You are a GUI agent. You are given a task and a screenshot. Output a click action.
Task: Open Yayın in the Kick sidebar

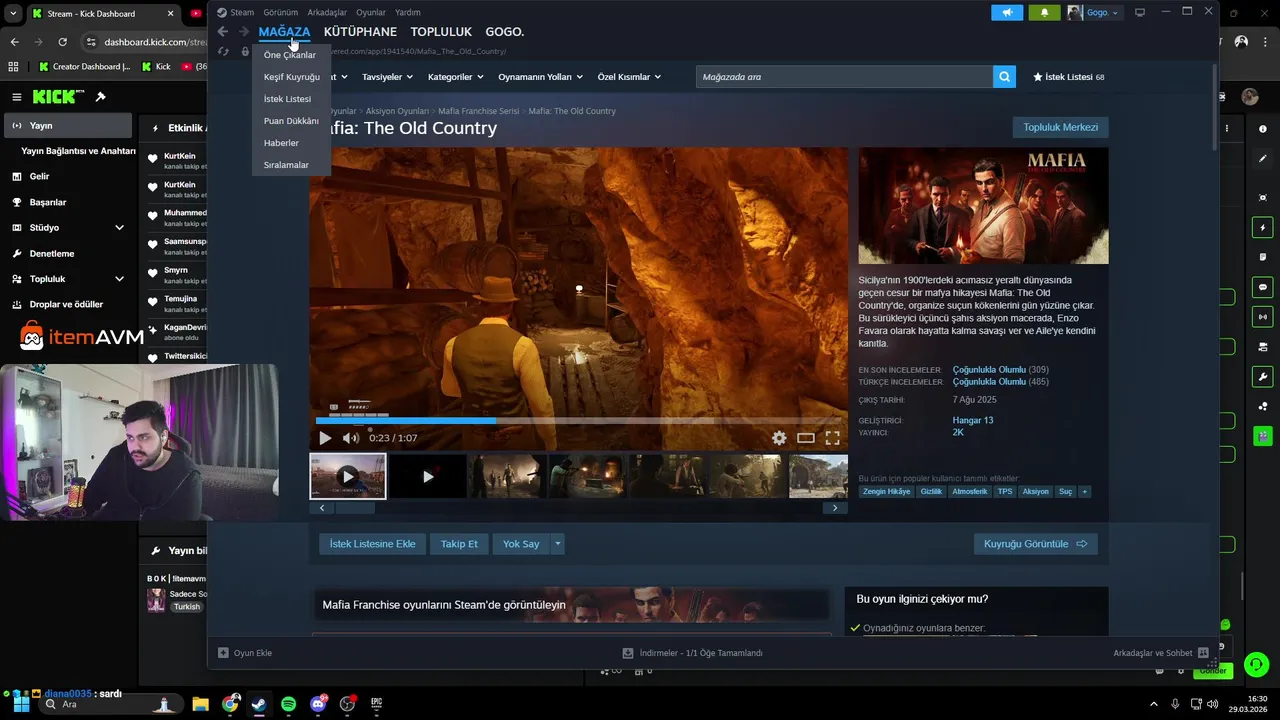(68, 126)
